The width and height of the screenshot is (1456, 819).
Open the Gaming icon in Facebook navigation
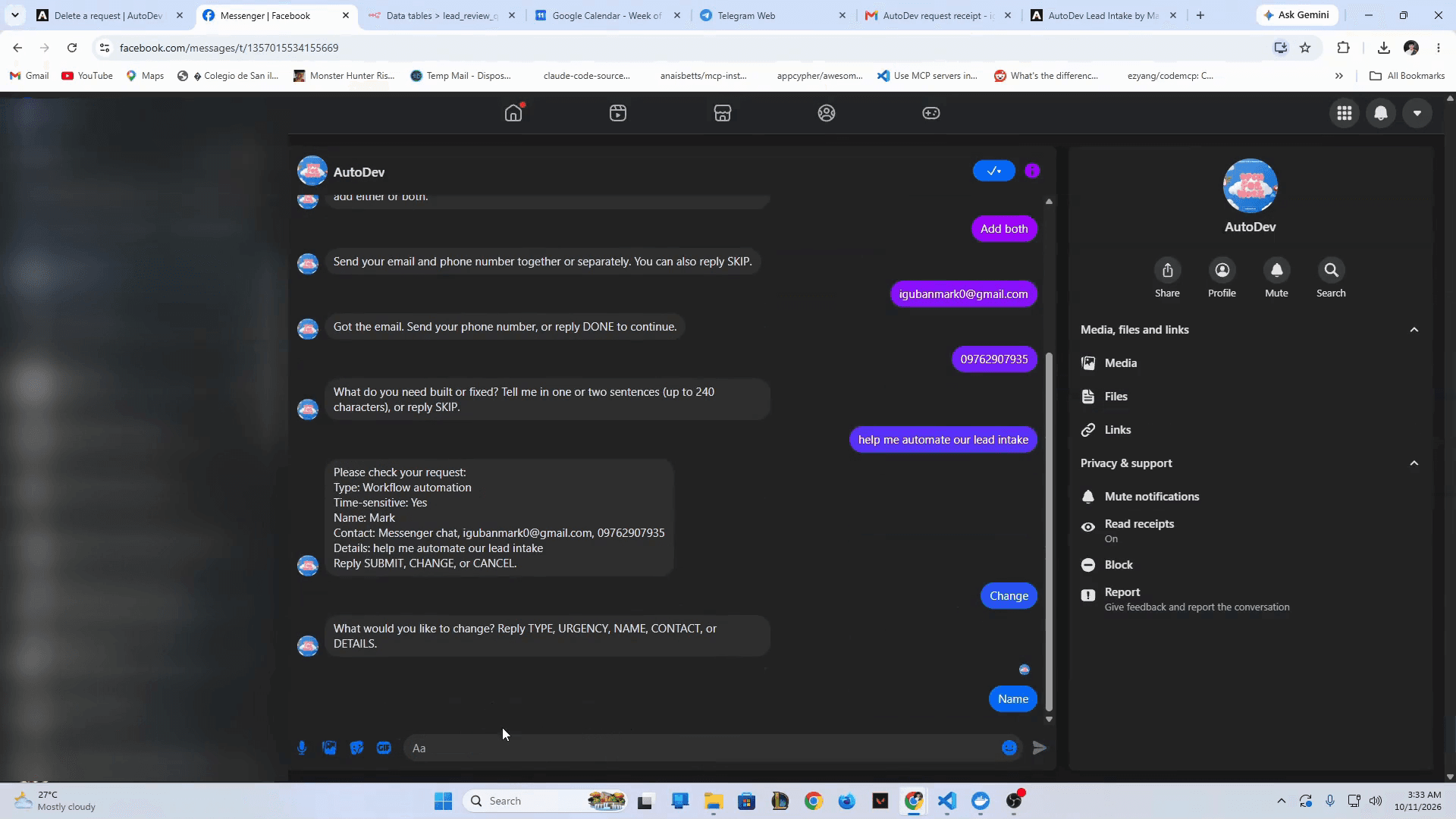click(931, 113)
